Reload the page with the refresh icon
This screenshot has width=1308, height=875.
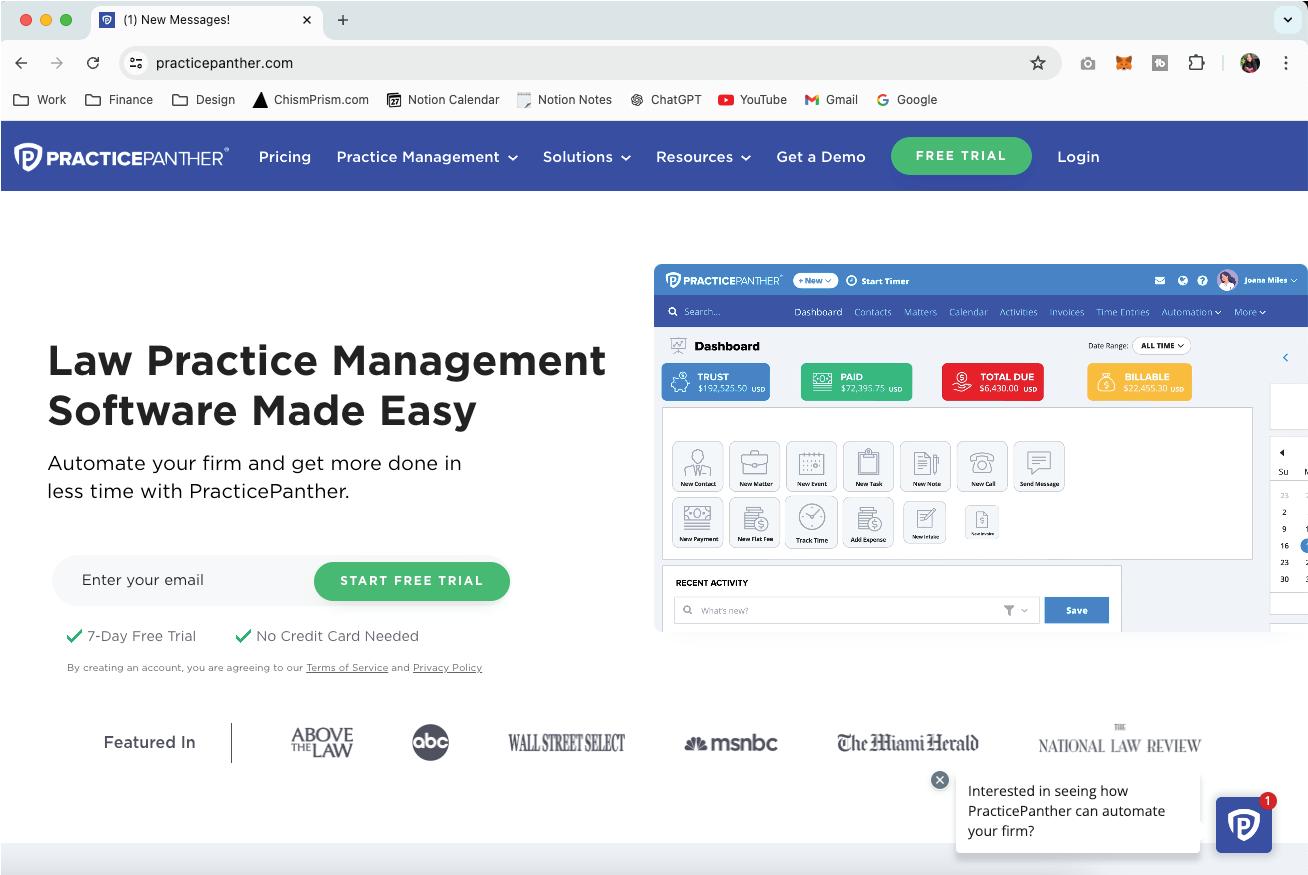tap(93, 63)
